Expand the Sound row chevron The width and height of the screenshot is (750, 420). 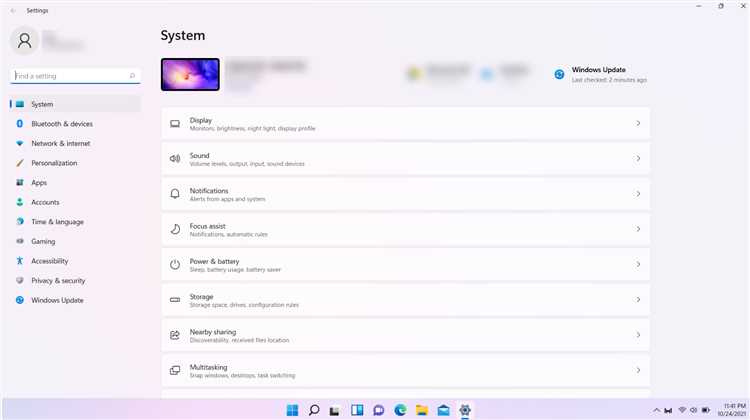coord(638,158)
